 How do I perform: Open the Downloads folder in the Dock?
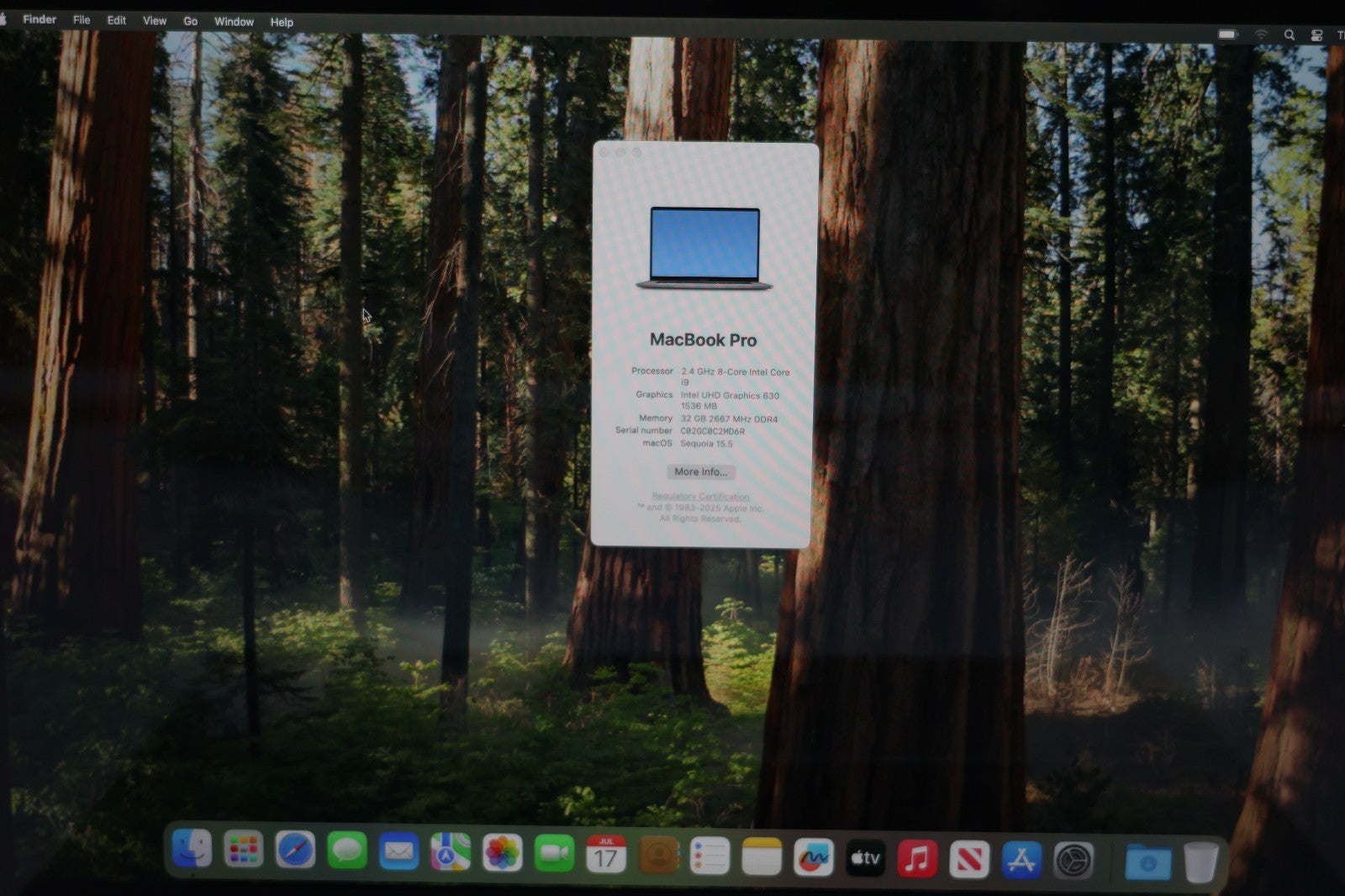tap(1148, 862)
